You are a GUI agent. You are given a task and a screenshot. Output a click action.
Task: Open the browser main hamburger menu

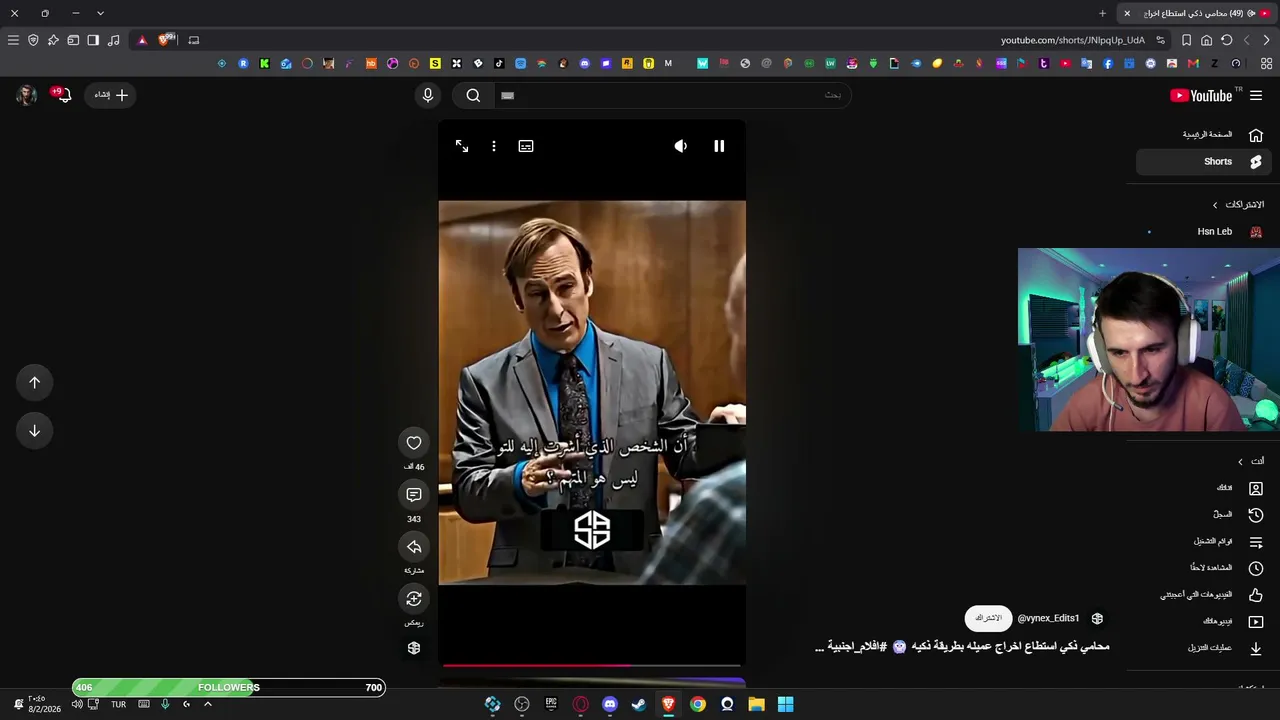(13, 40)
